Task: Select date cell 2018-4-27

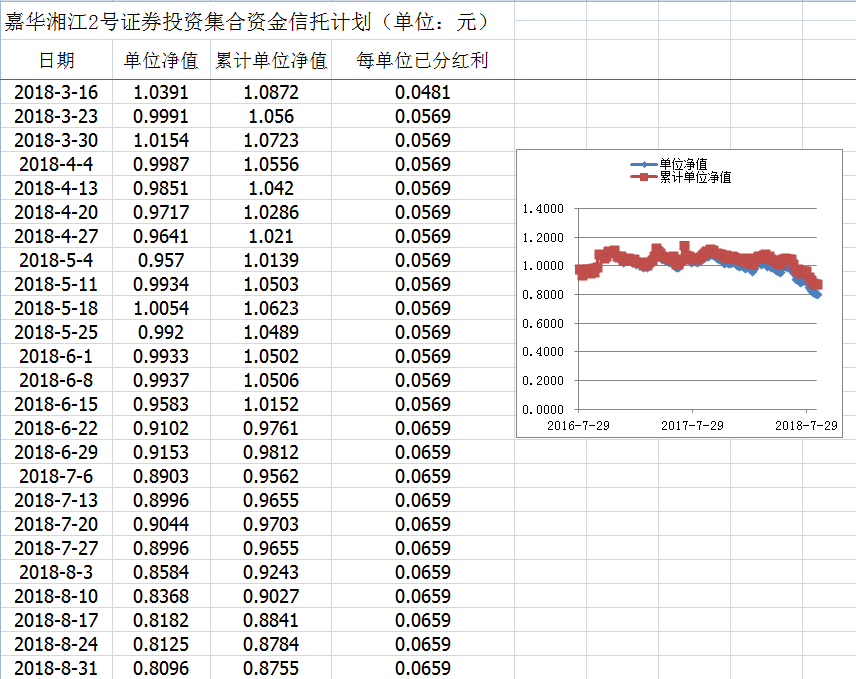Action: tap(56, 236)
